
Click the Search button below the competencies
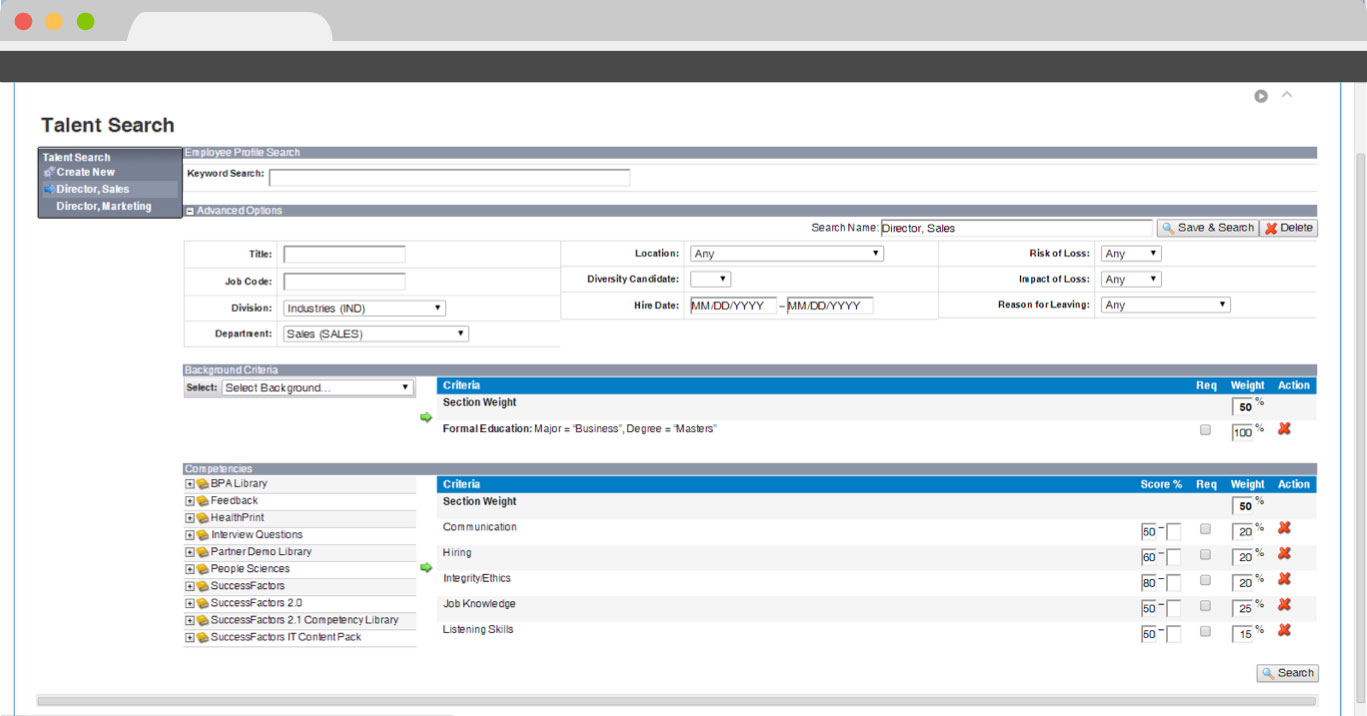coord(1288,673)
